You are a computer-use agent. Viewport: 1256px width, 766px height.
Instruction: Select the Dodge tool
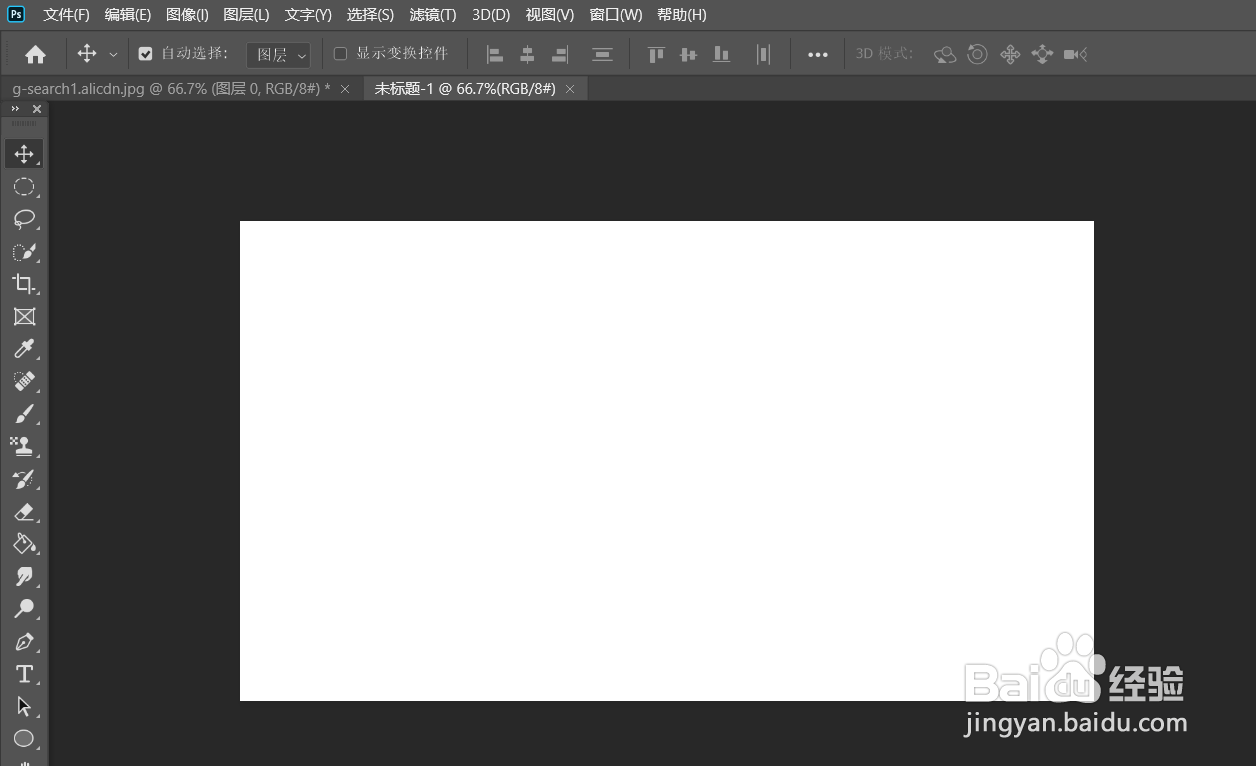click(24, 609)
